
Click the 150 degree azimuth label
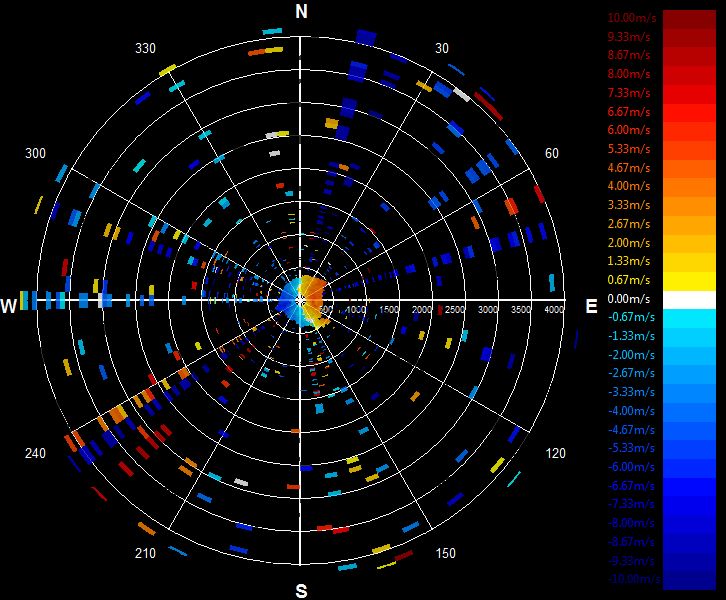pos(445,553)
